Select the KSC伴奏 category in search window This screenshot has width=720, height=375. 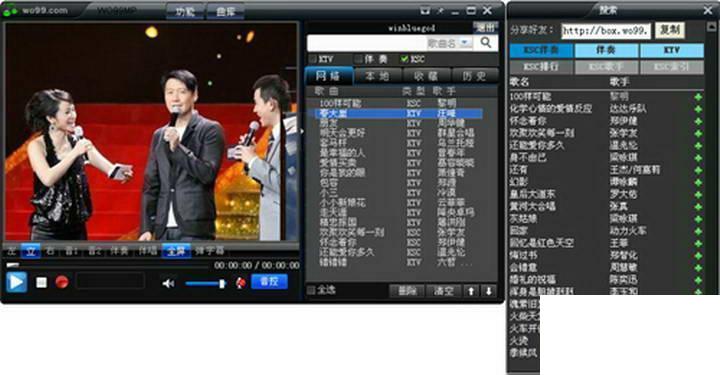coord(541,50)
